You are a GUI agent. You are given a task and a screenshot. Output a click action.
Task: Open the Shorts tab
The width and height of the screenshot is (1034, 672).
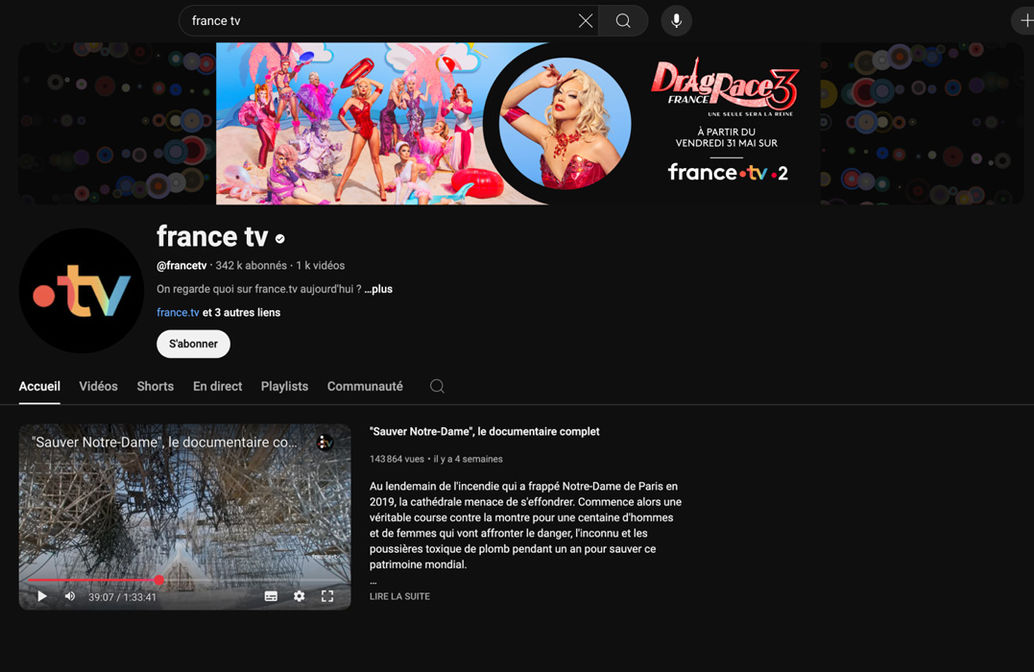coord(155,386)
